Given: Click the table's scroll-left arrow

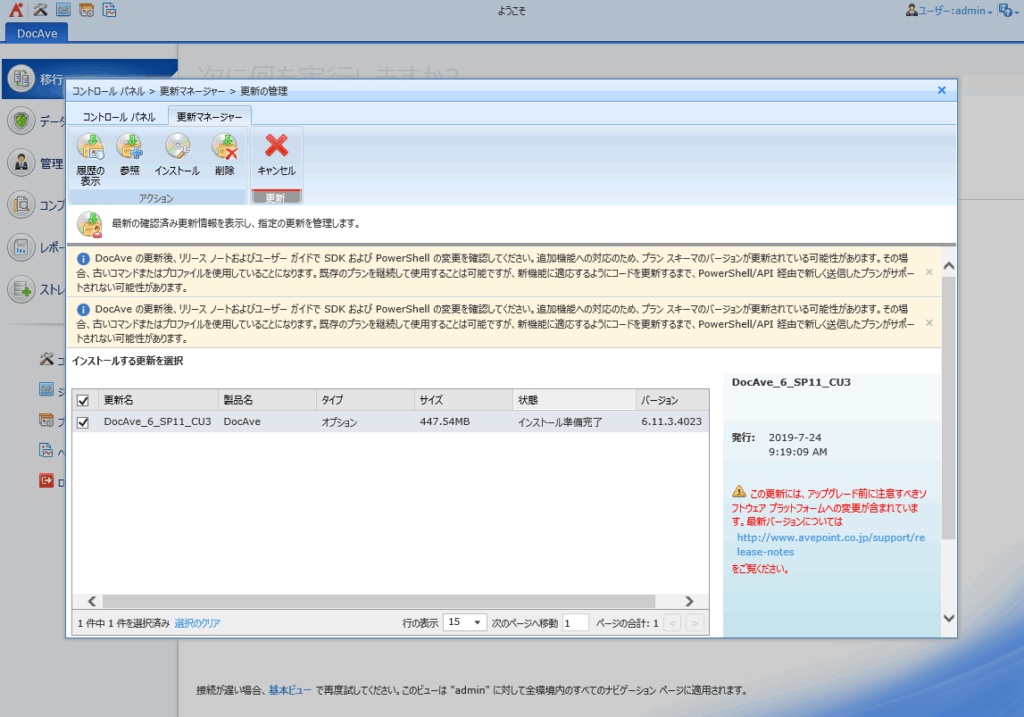Looking at the screenshot, I should click(x=91, y=601).
